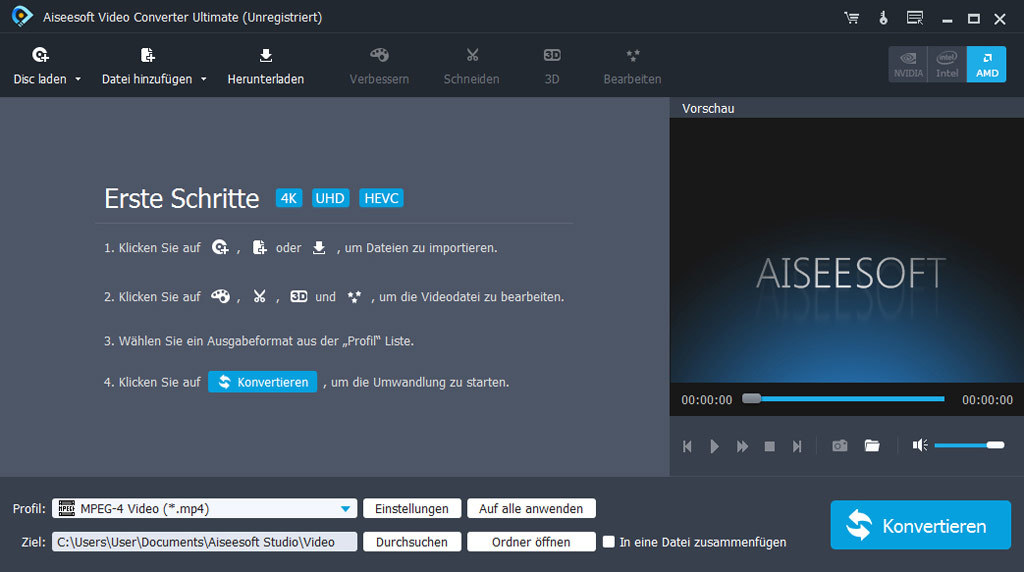Open the Verbessern enhancement tool

click(379, 67)
